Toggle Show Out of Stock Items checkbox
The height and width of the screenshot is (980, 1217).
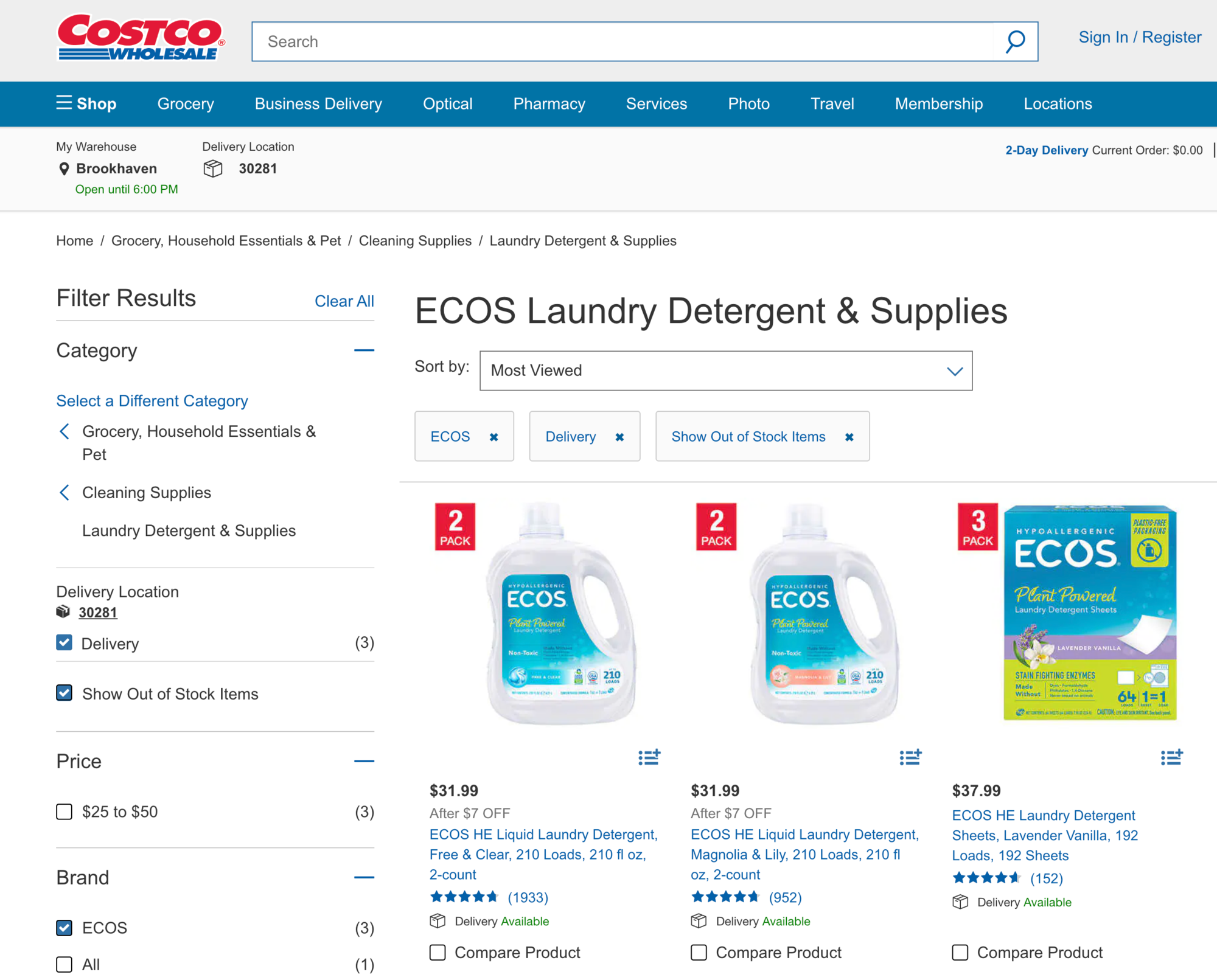point(64,693)
